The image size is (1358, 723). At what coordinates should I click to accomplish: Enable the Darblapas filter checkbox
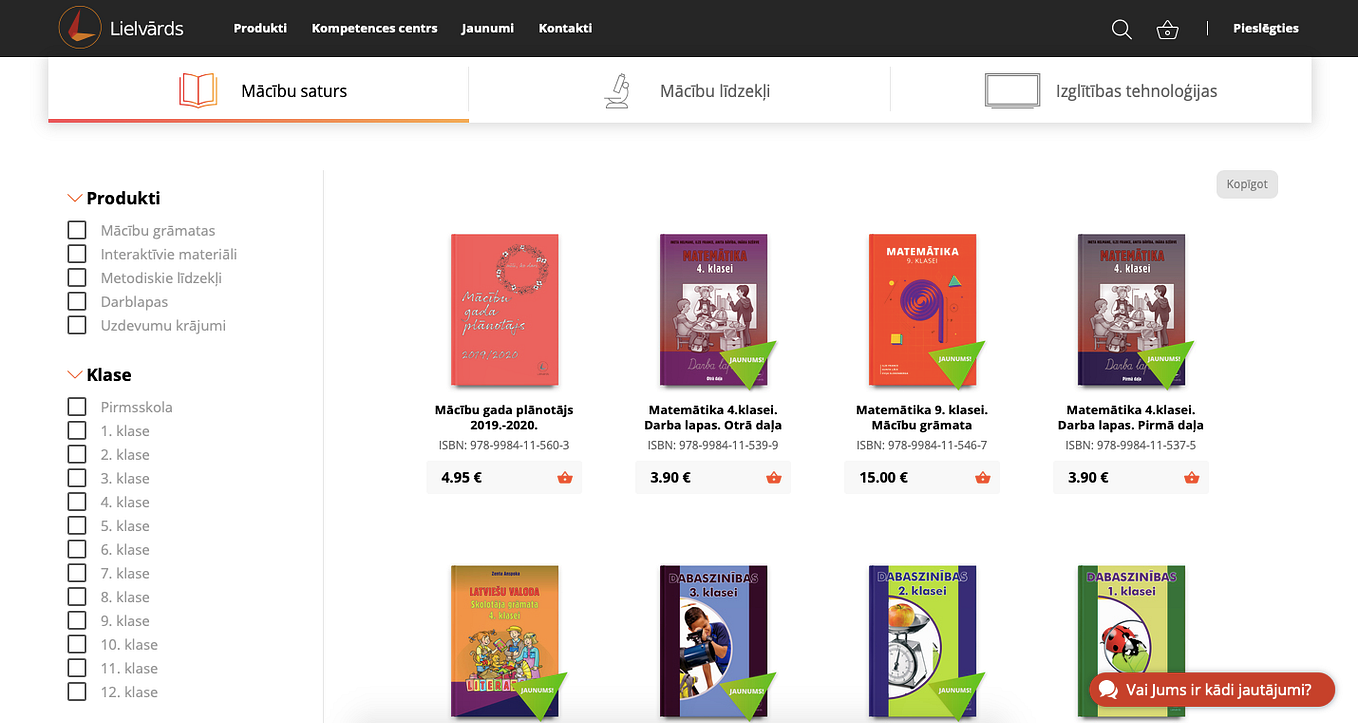point(77,301)
